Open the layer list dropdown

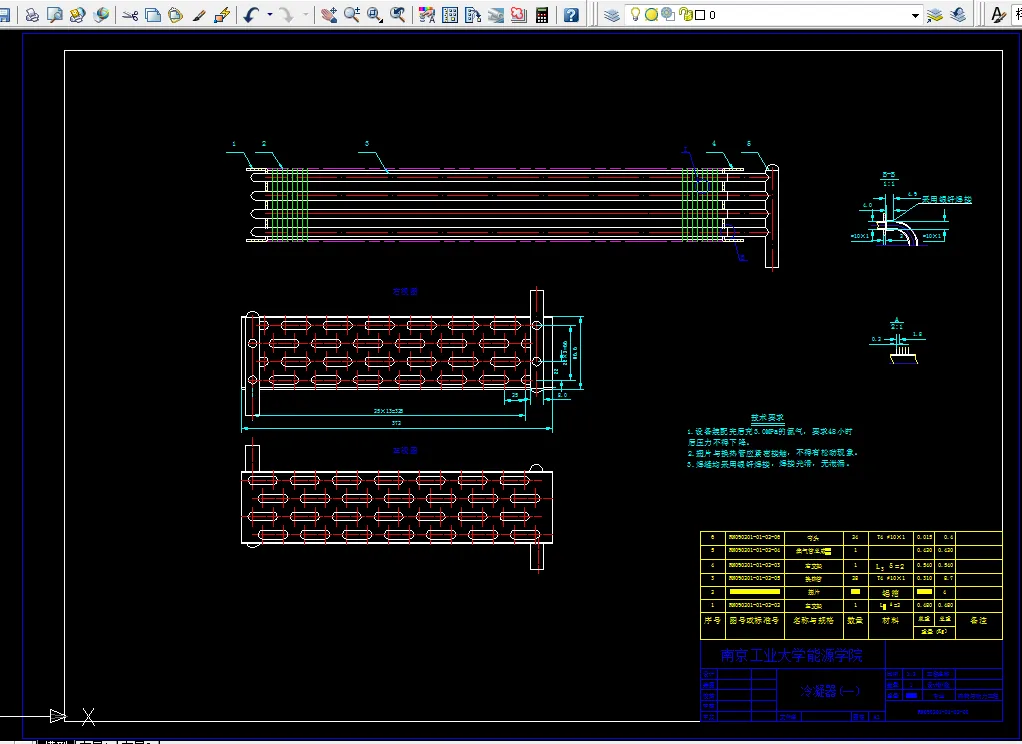coord(915,15)
